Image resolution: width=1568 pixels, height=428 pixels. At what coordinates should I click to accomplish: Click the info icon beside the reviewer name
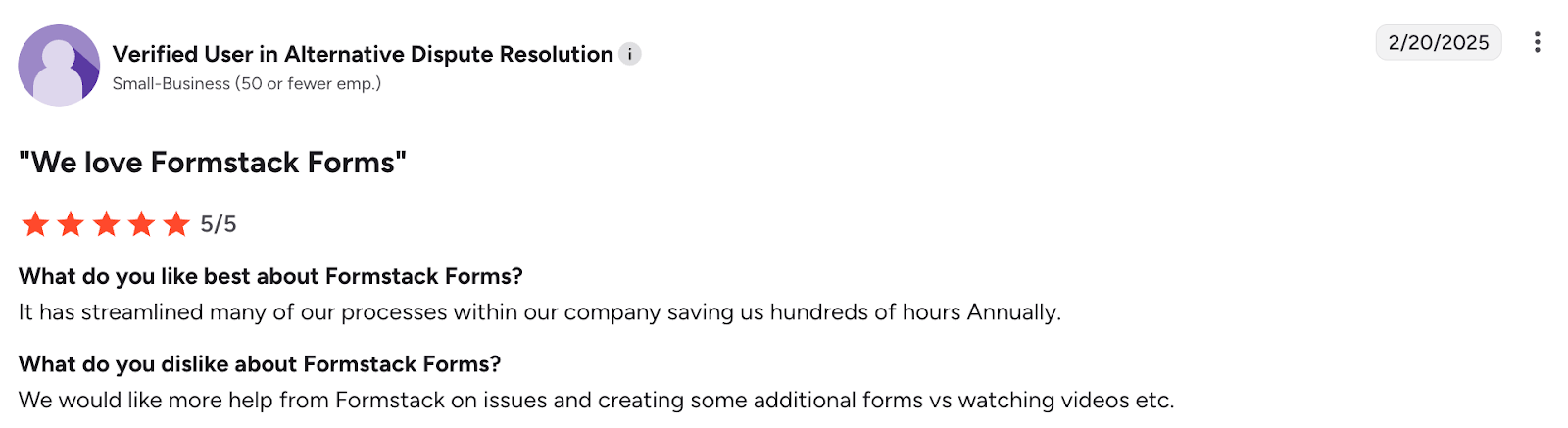point(630,54)
